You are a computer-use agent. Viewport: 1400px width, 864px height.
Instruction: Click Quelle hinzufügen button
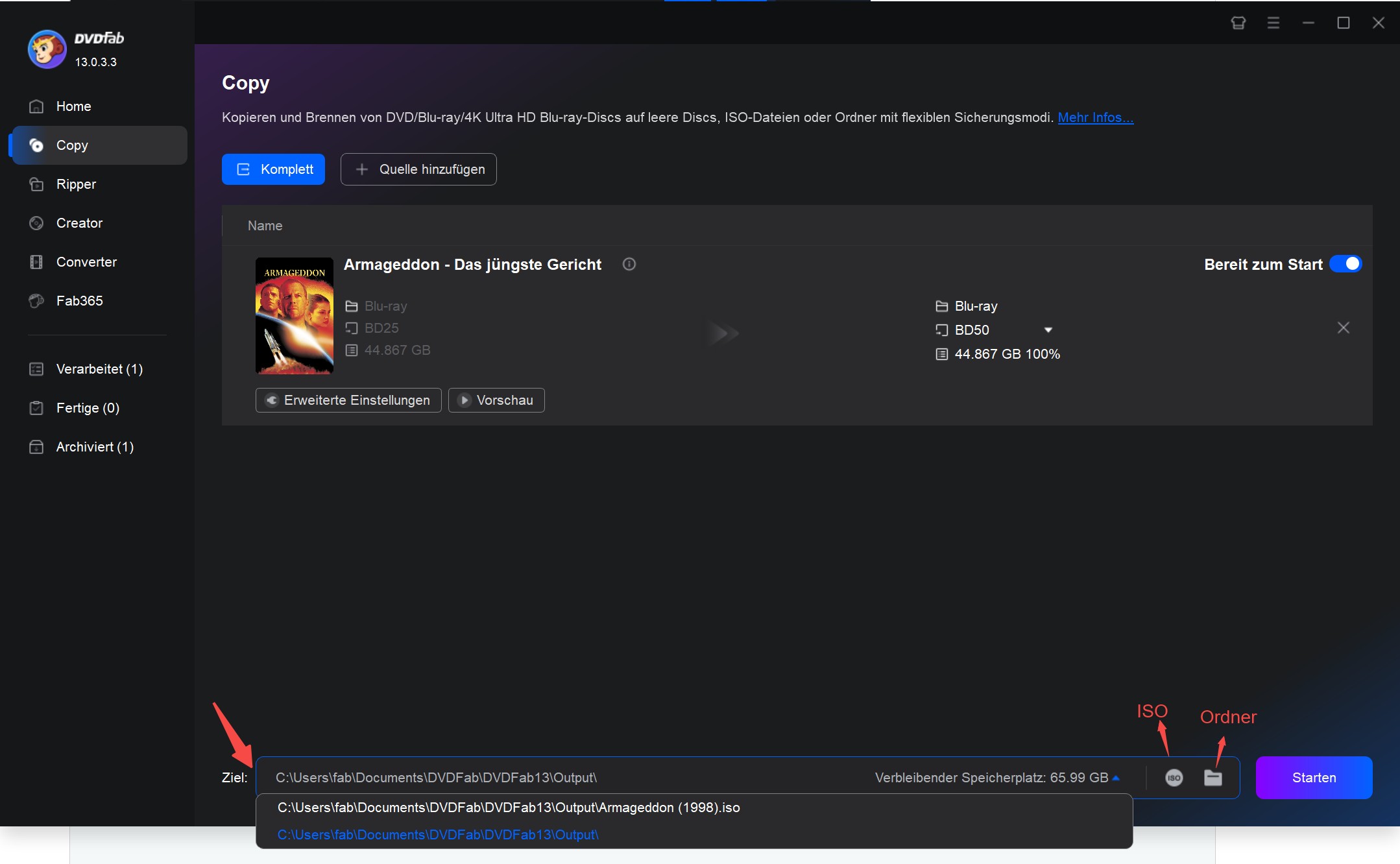418,169
